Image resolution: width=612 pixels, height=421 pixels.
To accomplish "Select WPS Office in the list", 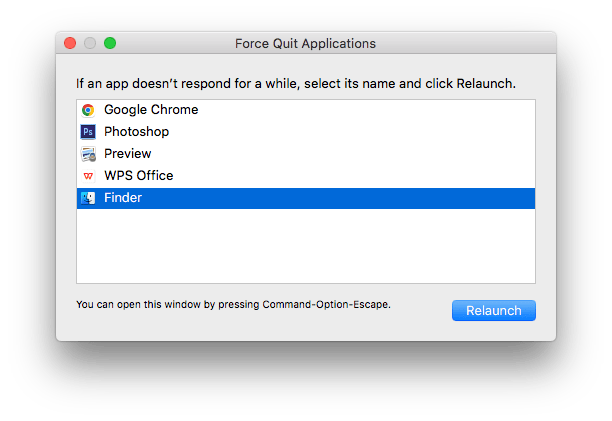I will pyautogui.click(x=138, y=176).
